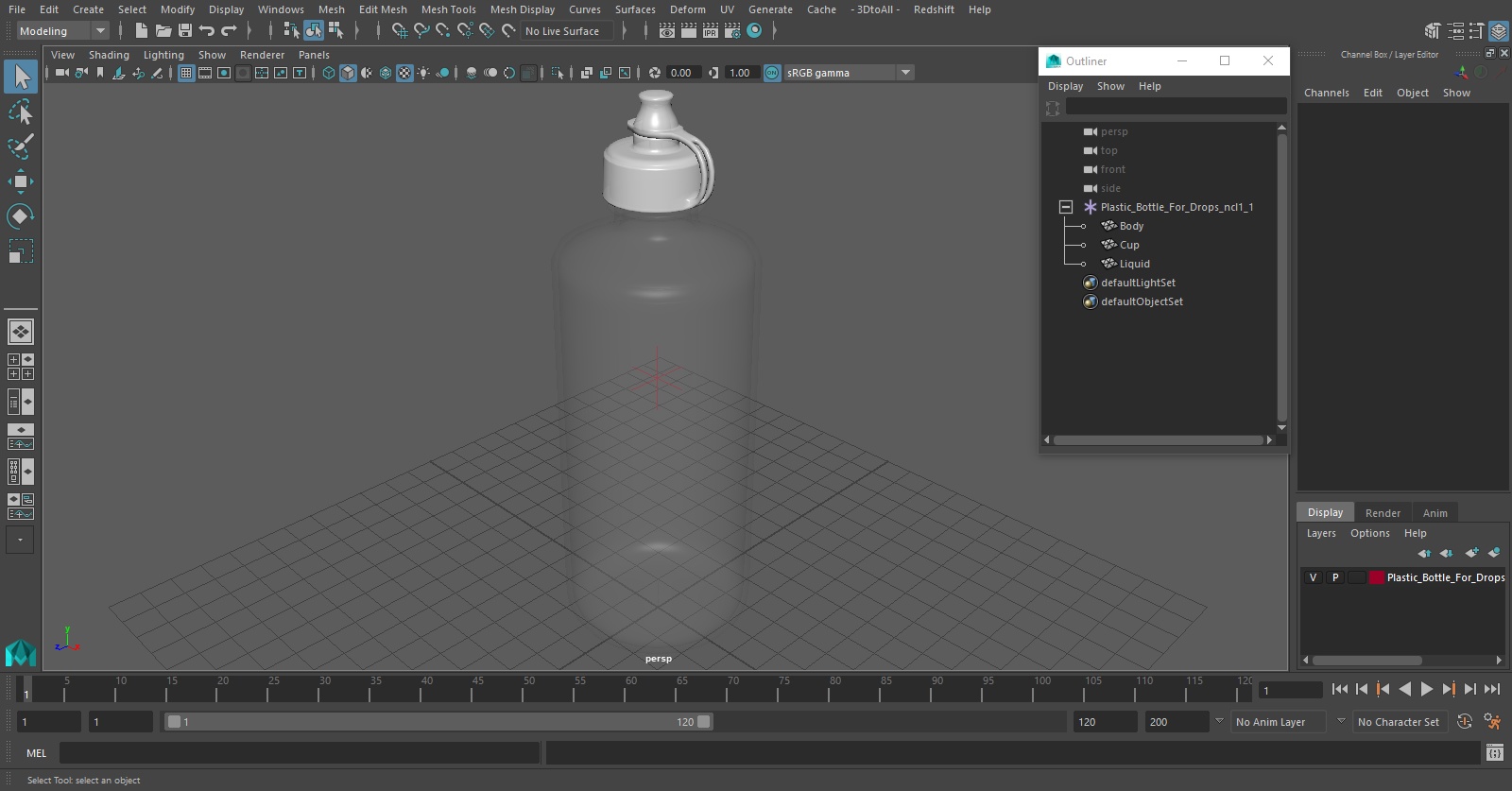1512x791 pixels.
Task: Click the IPR render icon
Action: pos(711,31)
